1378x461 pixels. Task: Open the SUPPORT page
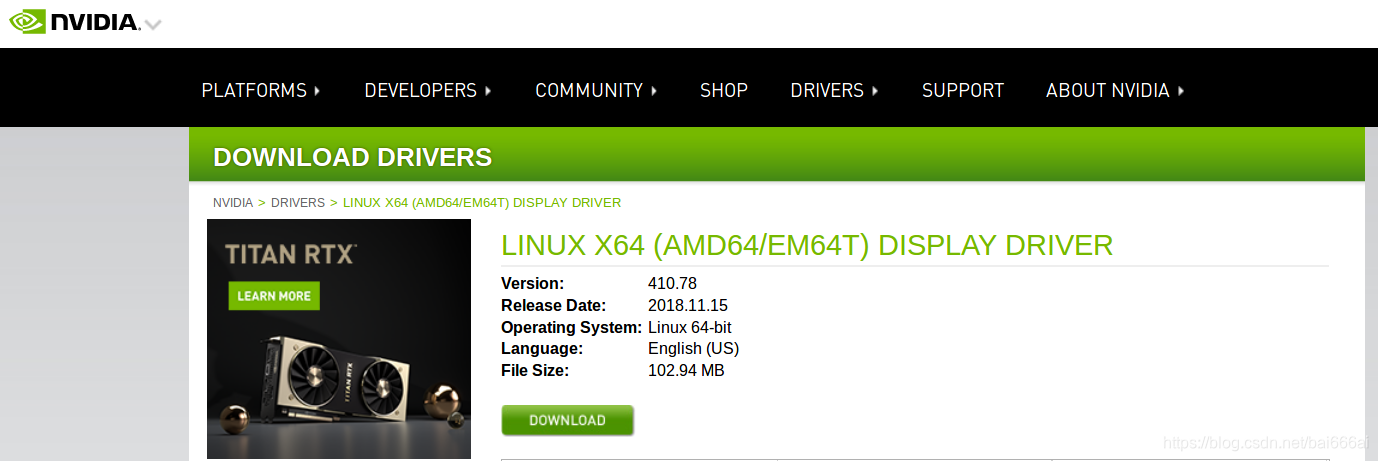click(x=963, y=90)
